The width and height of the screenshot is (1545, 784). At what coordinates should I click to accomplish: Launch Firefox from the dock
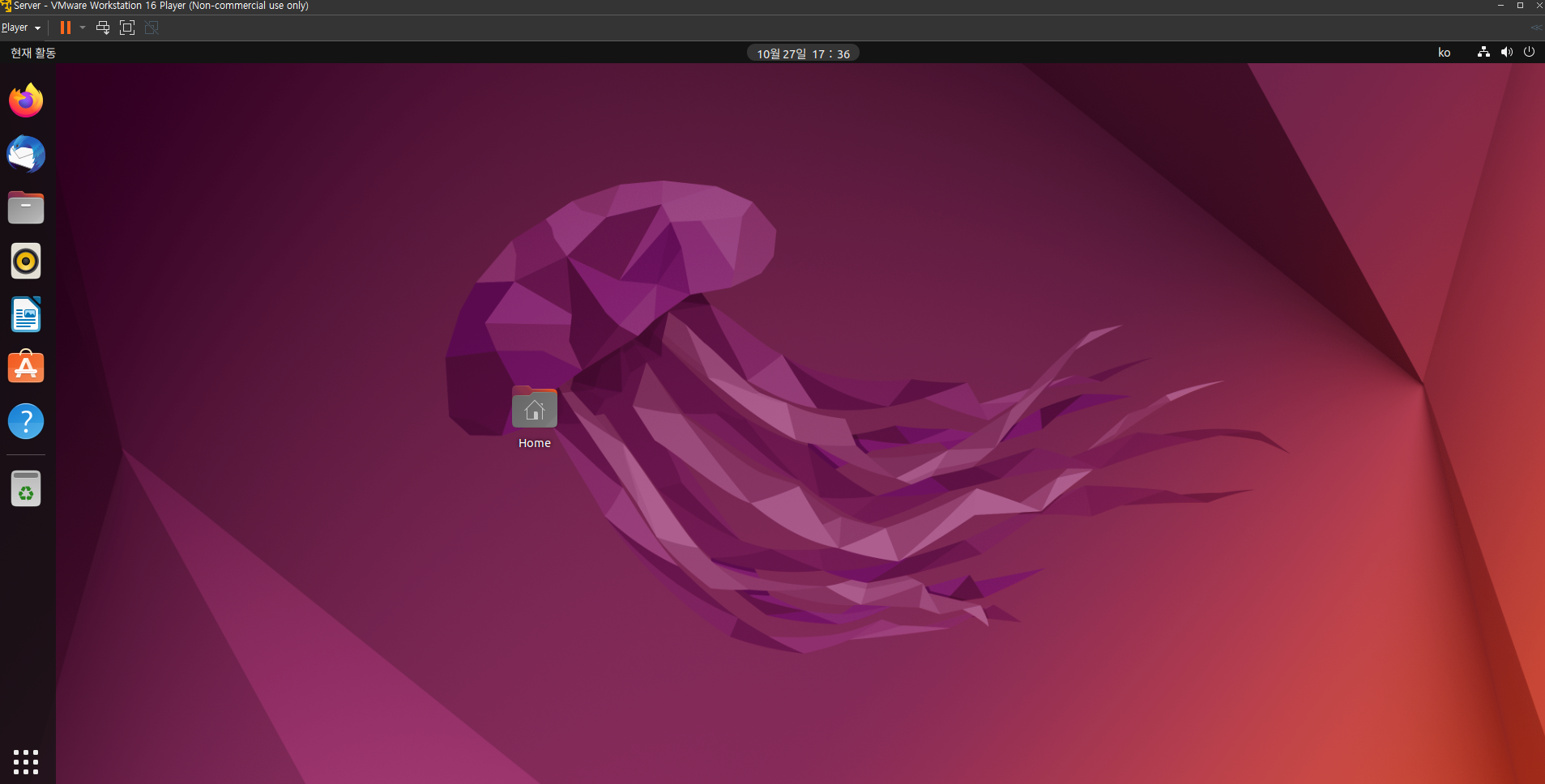26,100
